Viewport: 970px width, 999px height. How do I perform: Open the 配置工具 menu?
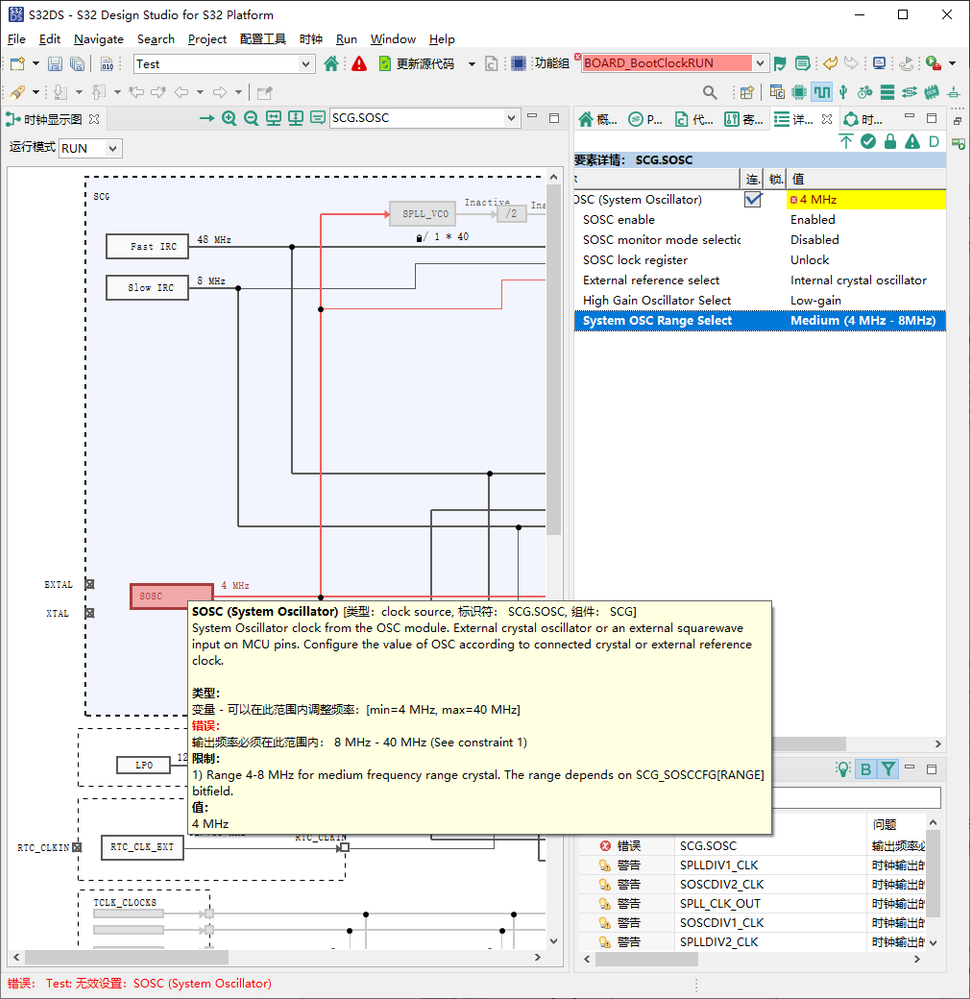[x=263, y=39]
